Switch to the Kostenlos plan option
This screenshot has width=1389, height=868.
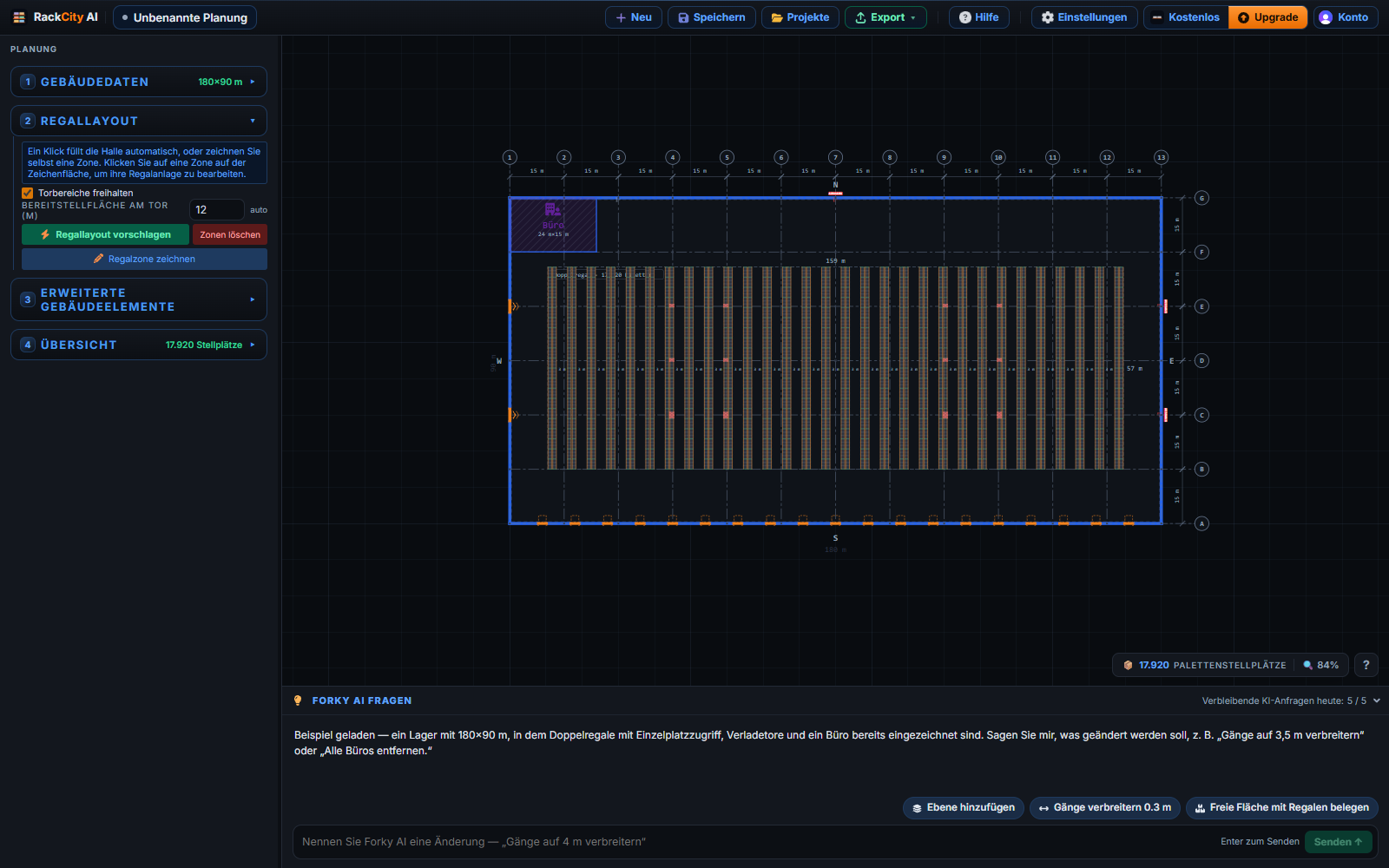click(x=1186, y=17)
